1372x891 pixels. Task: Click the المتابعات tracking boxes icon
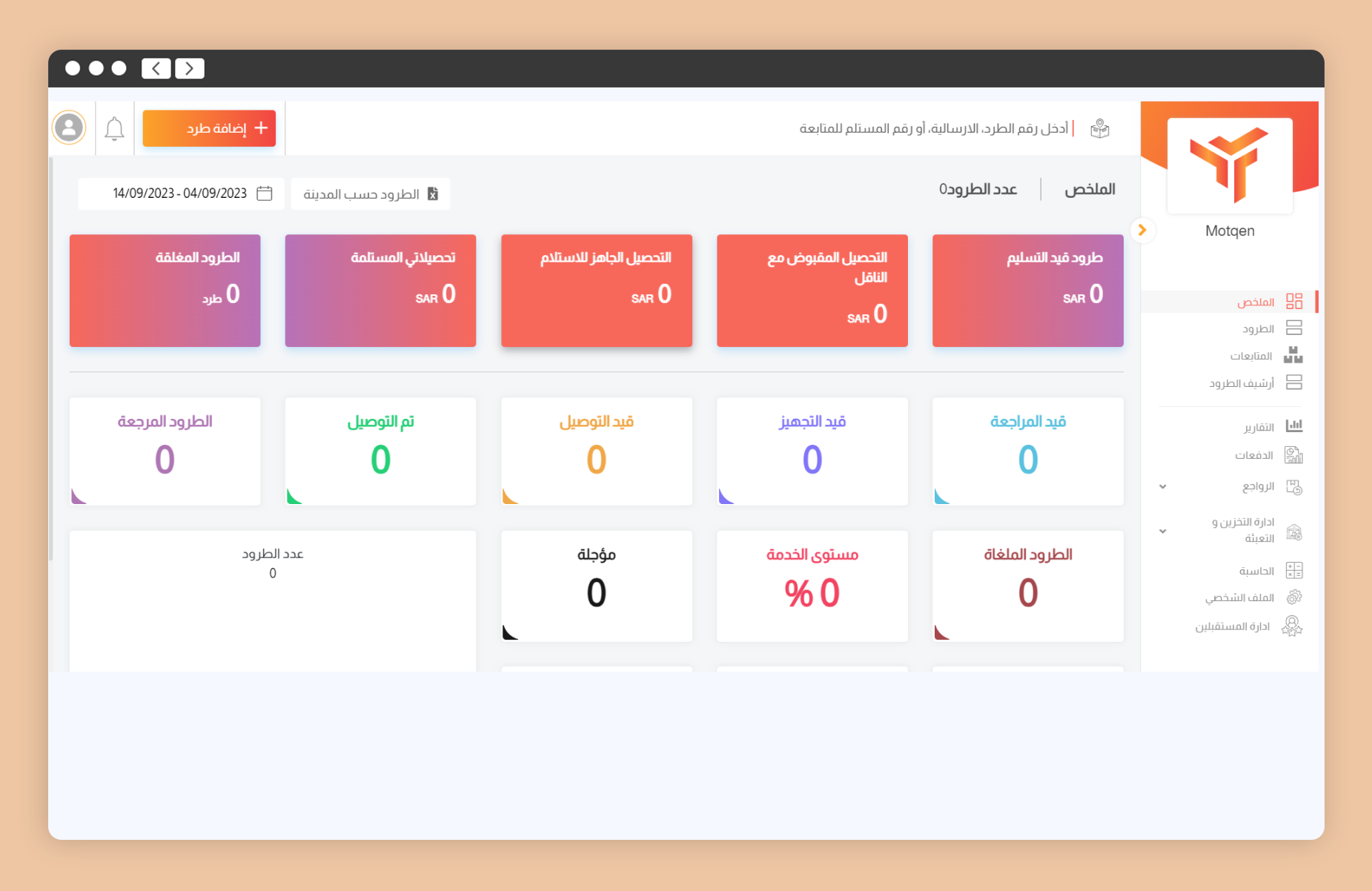pos(1293,356)
